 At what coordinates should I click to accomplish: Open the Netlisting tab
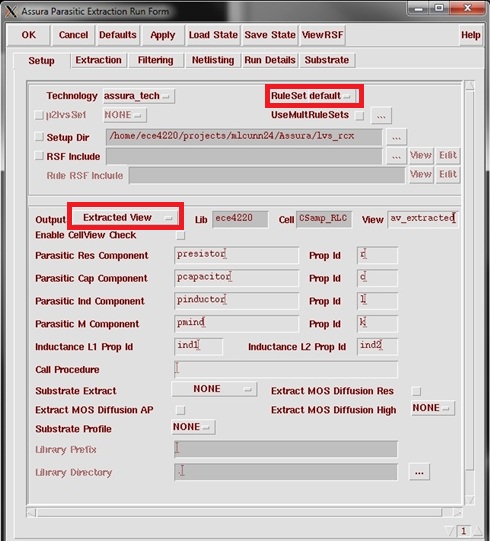tap(213, 60)
